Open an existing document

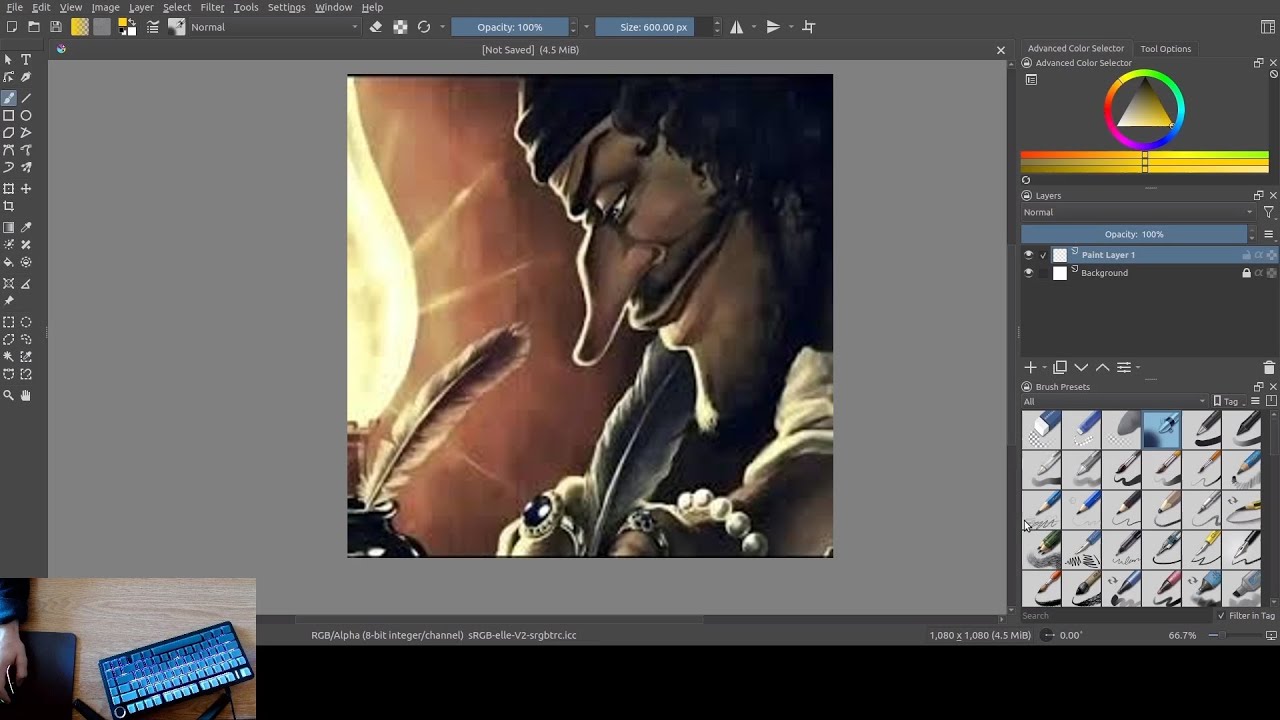pos(34,27)
